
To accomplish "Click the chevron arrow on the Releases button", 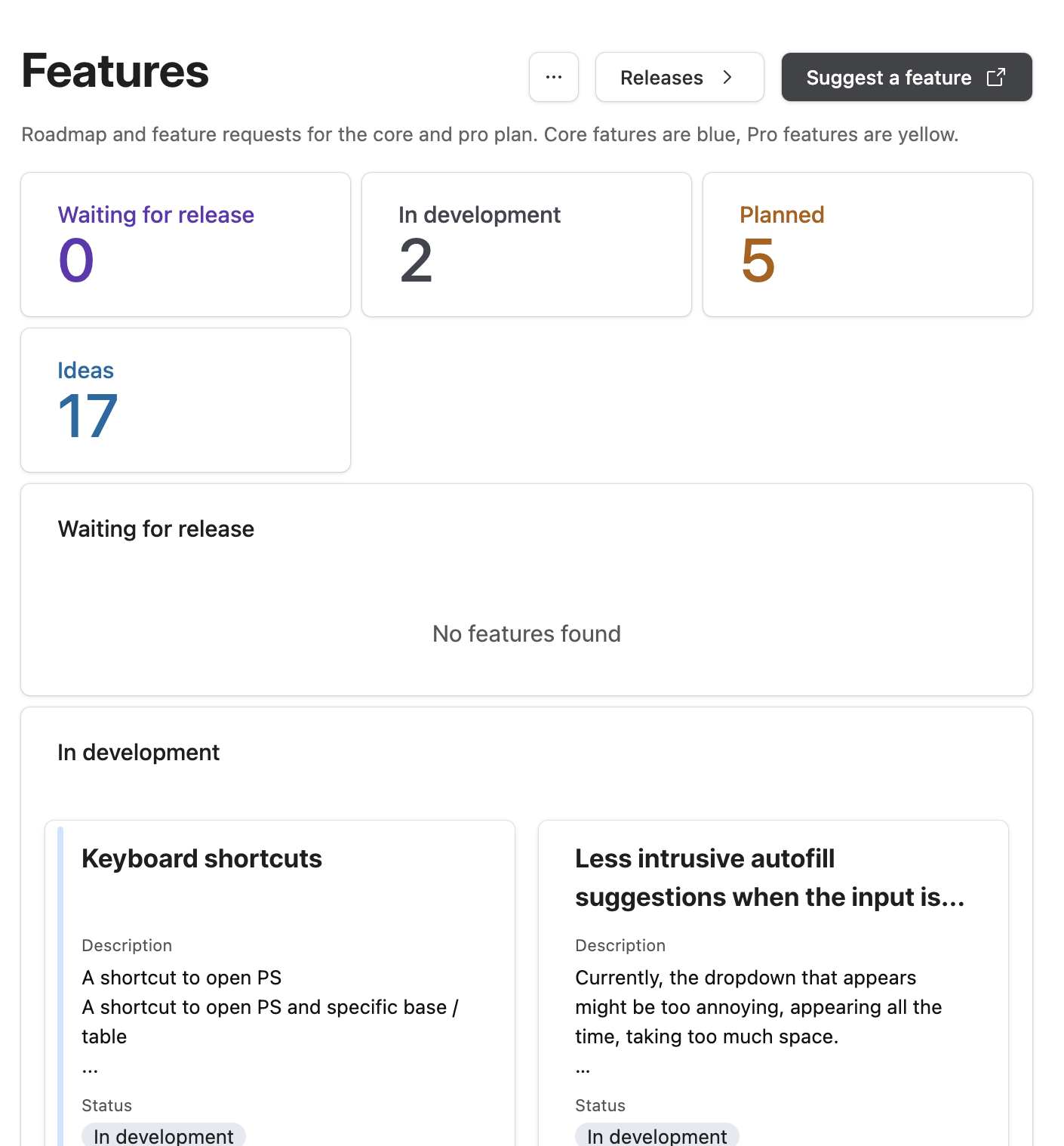I will point(727,77).
